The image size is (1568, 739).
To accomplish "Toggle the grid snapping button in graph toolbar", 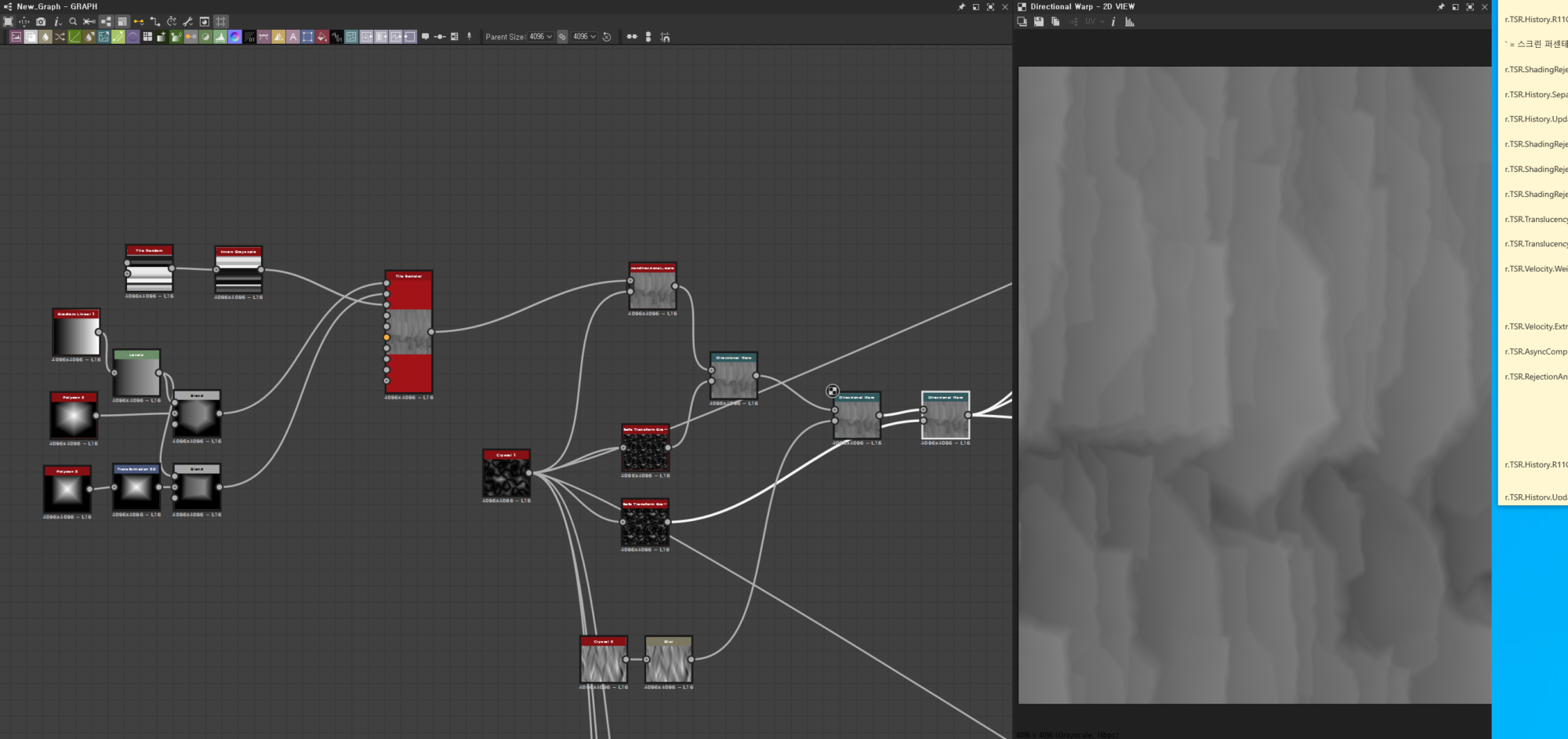I will 221,22.
